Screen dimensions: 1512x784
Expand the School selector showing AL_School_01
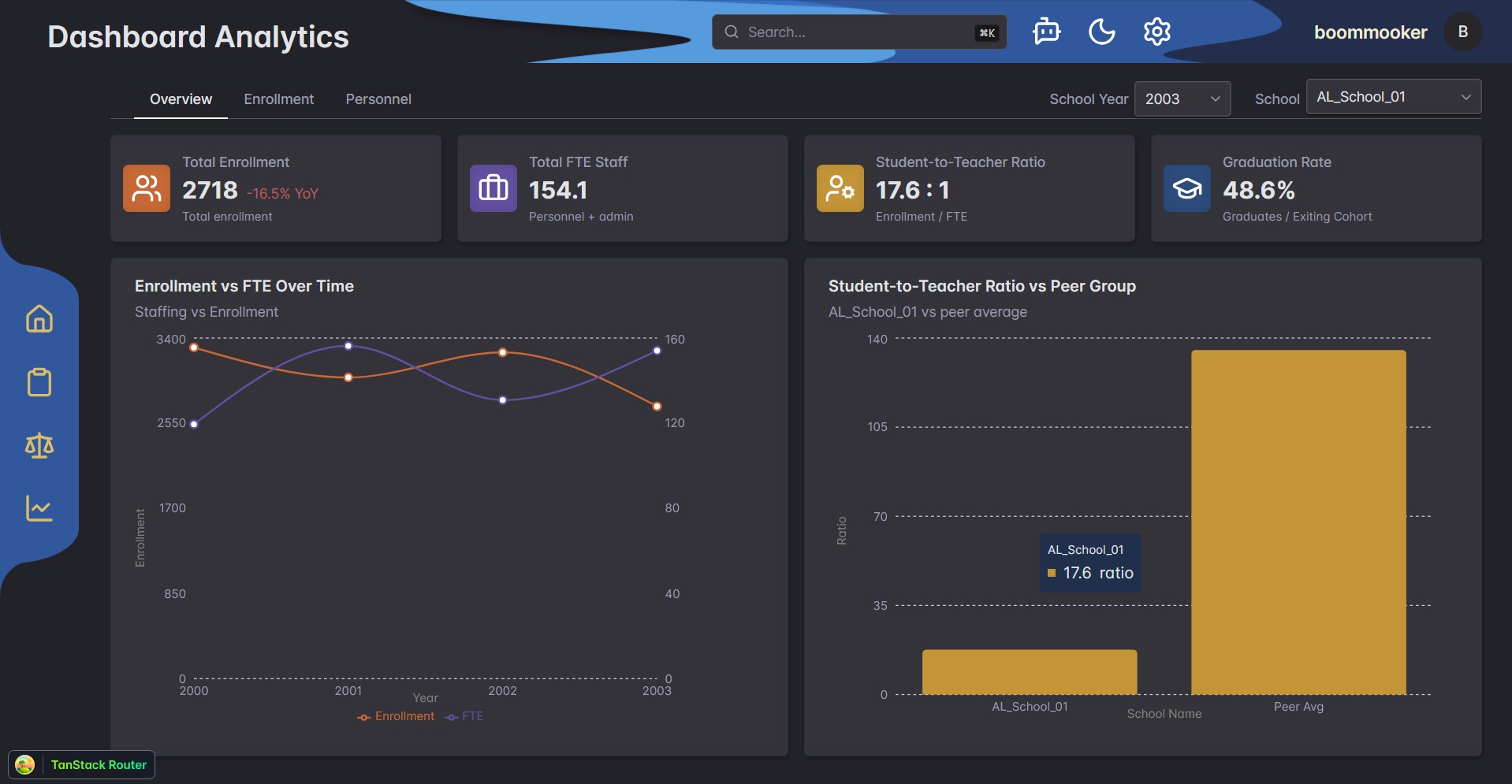[1392, 96]
